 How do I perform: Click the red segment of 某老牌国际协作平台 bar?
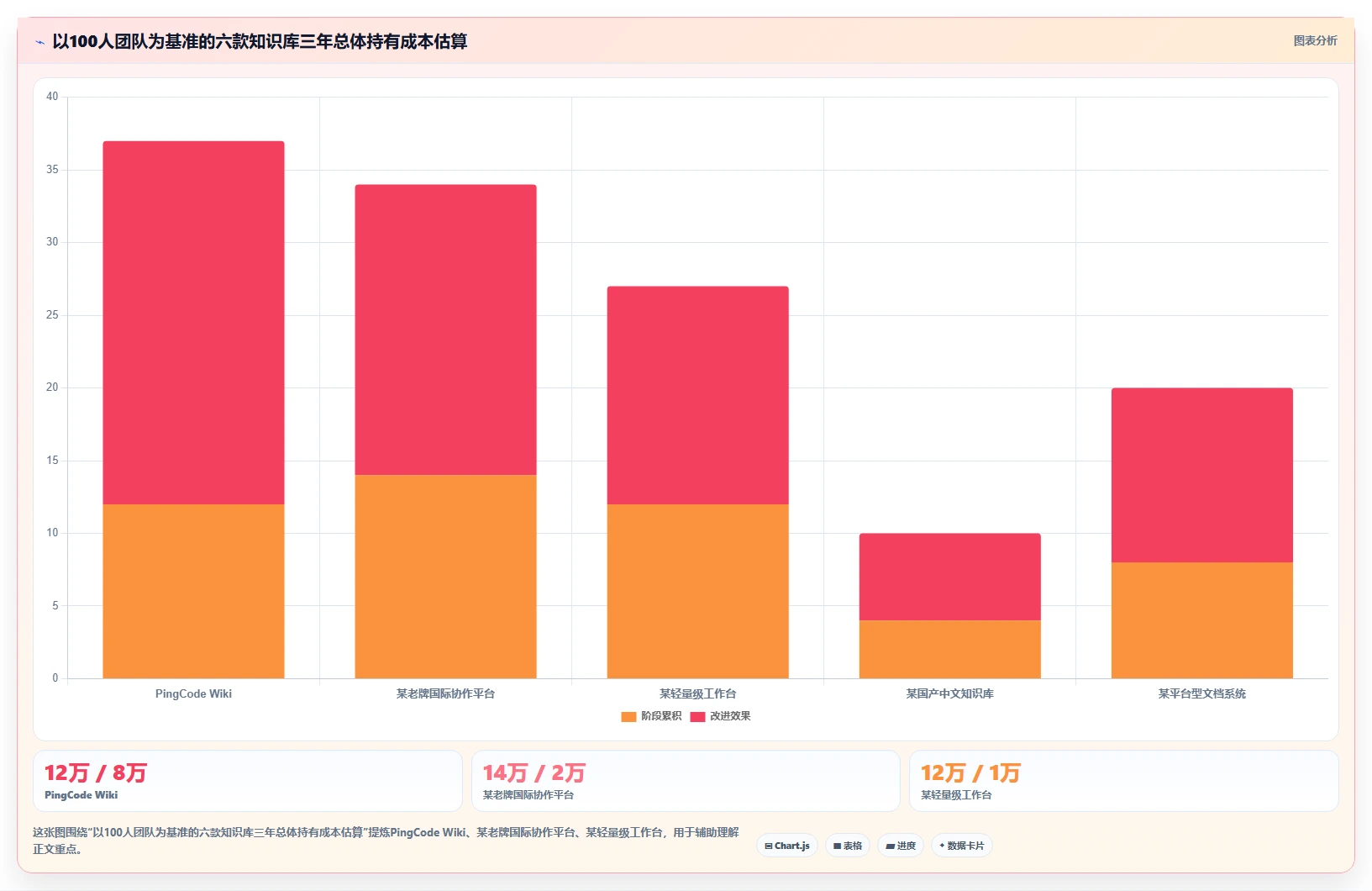445,330
